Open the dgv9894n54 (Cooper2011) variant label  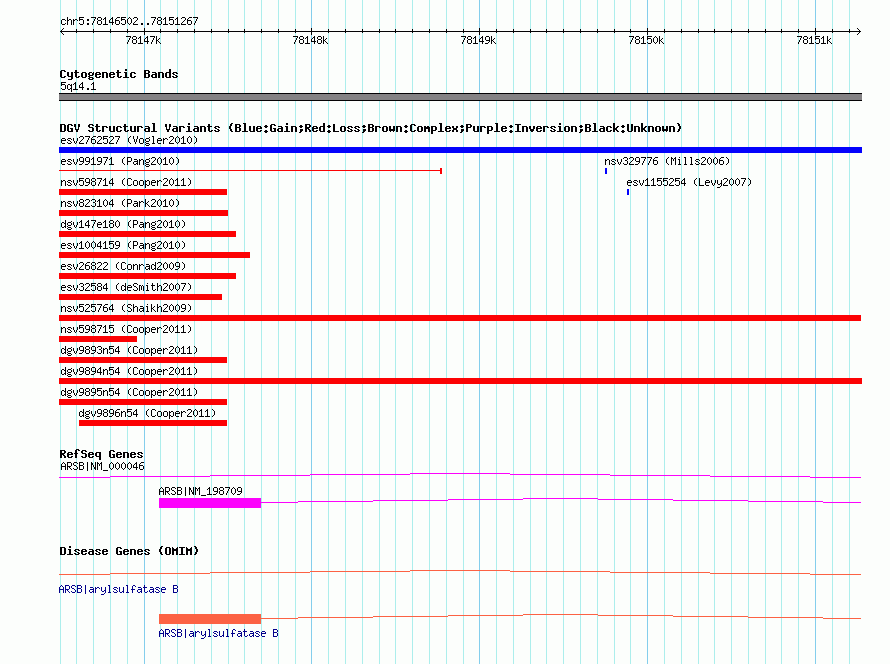[129, 371]
